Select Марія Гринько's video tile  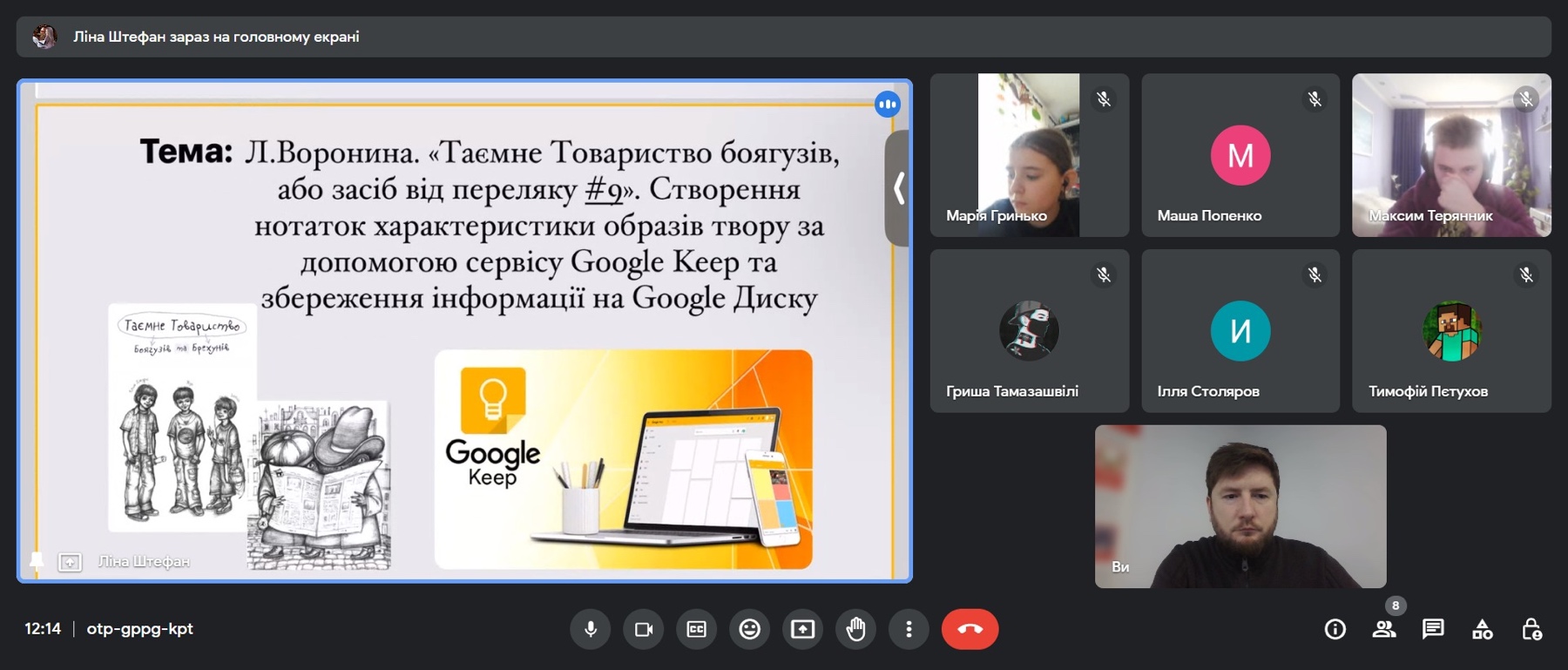pos(1029,155)
